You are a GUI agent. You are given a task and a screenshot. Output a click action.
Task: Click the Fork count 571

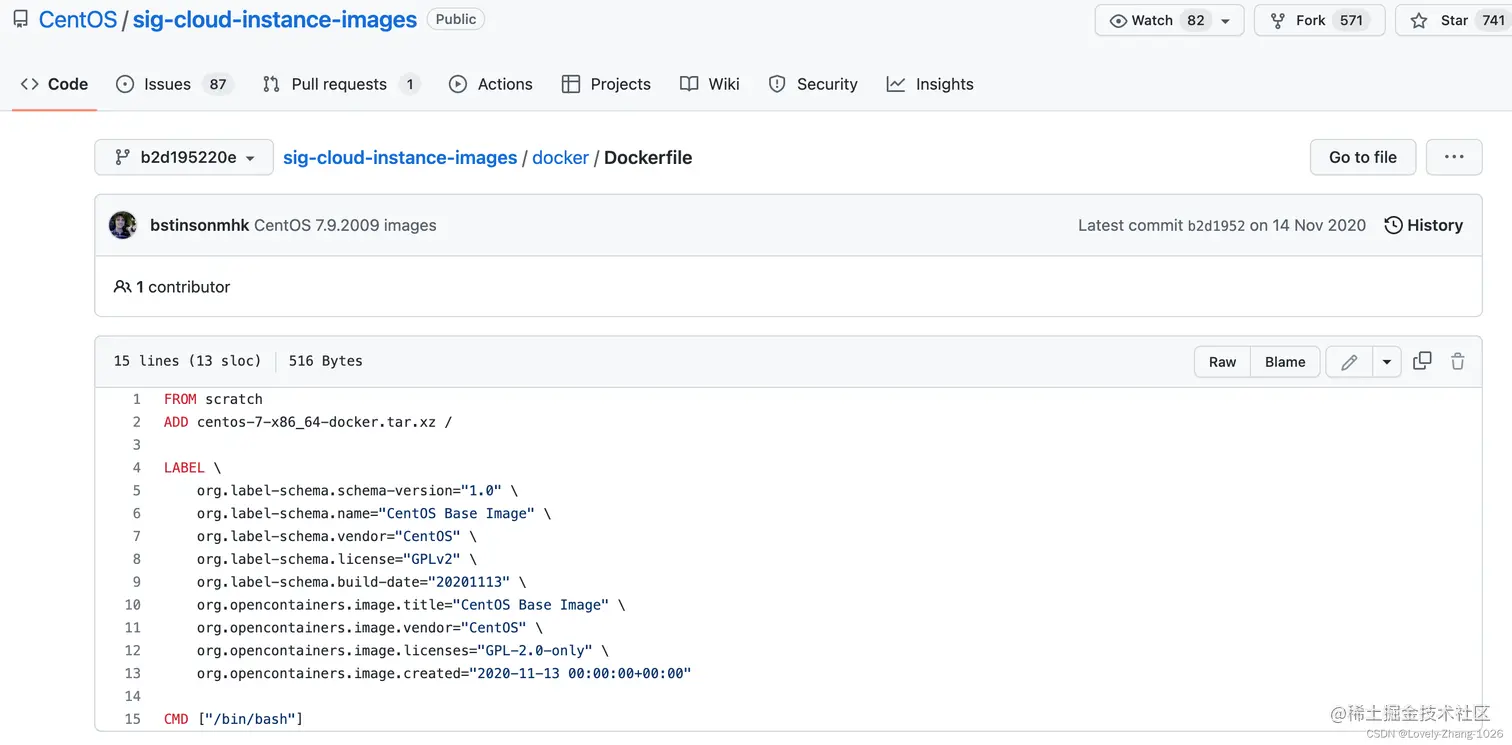1352,20
